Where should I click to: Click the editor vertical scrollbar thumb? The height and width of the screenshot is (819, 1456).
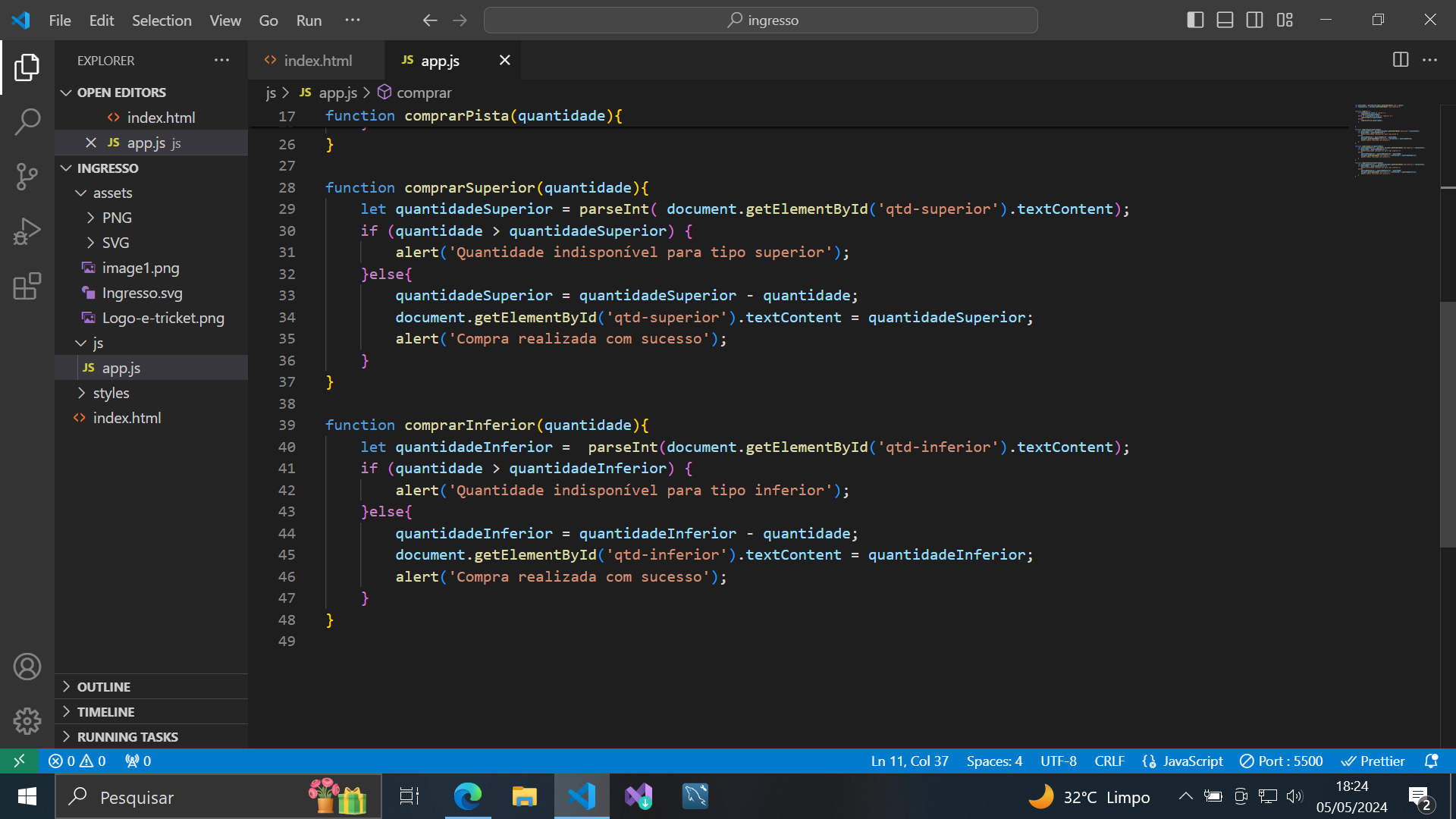point(1448,424)
